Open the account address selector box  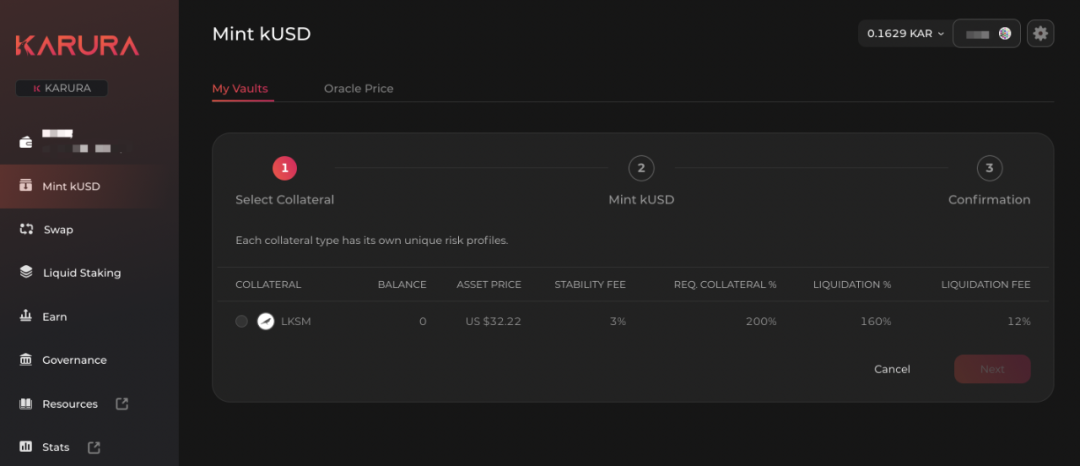tap(986, 33)
